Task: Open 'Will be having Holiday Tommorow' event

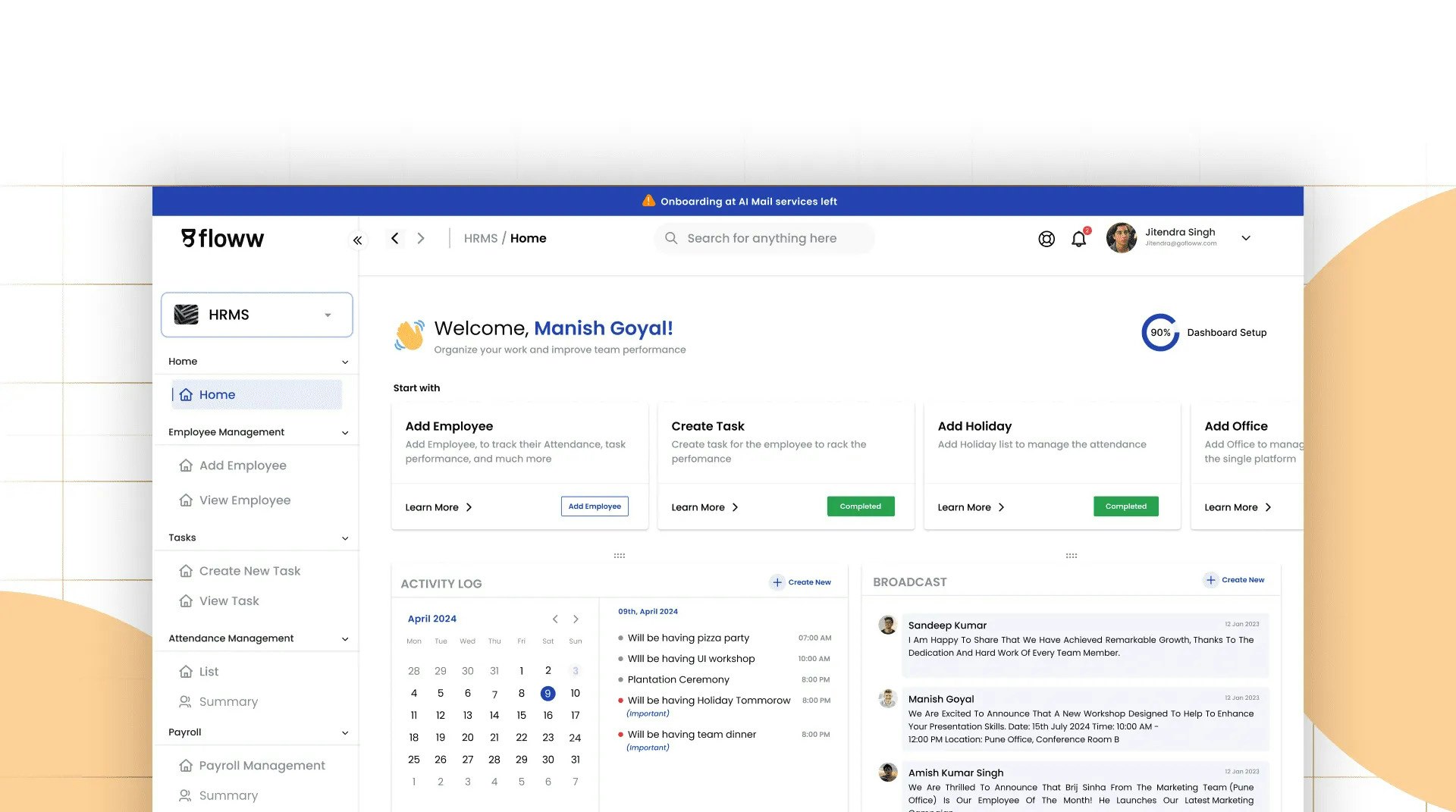Action: (709, 701)
